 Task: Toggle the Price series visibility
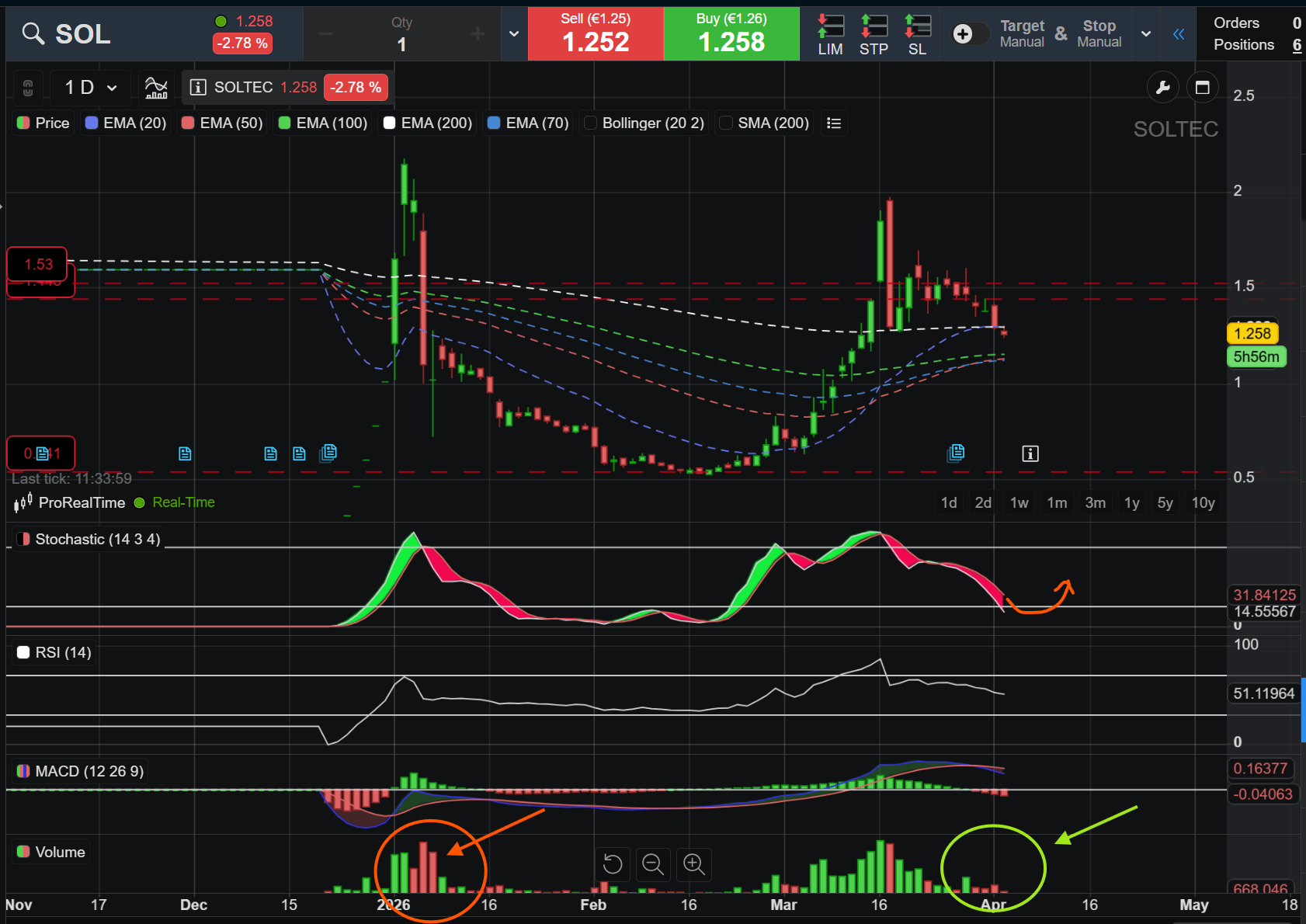(x=43, y=123)
